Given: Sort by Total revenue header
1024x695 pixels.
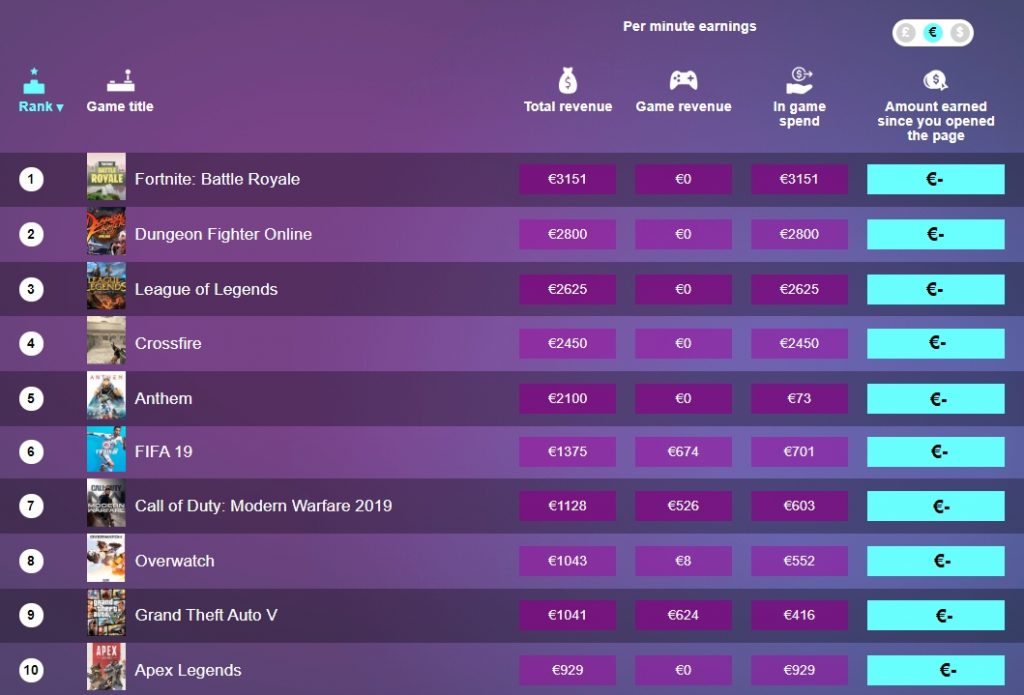Looking at the screenshot, I should tap(568, 106).
